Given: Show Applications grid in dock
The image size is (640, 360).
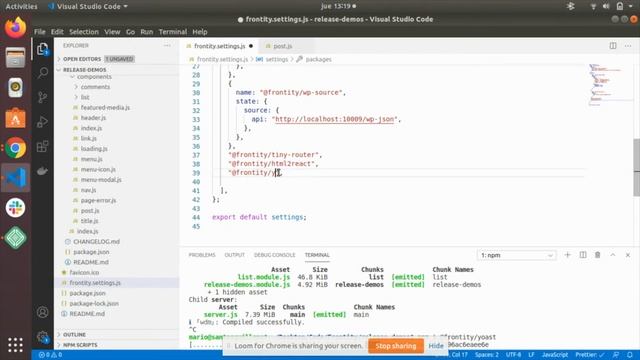Looking at the screenshot, I should click(16, 345).
